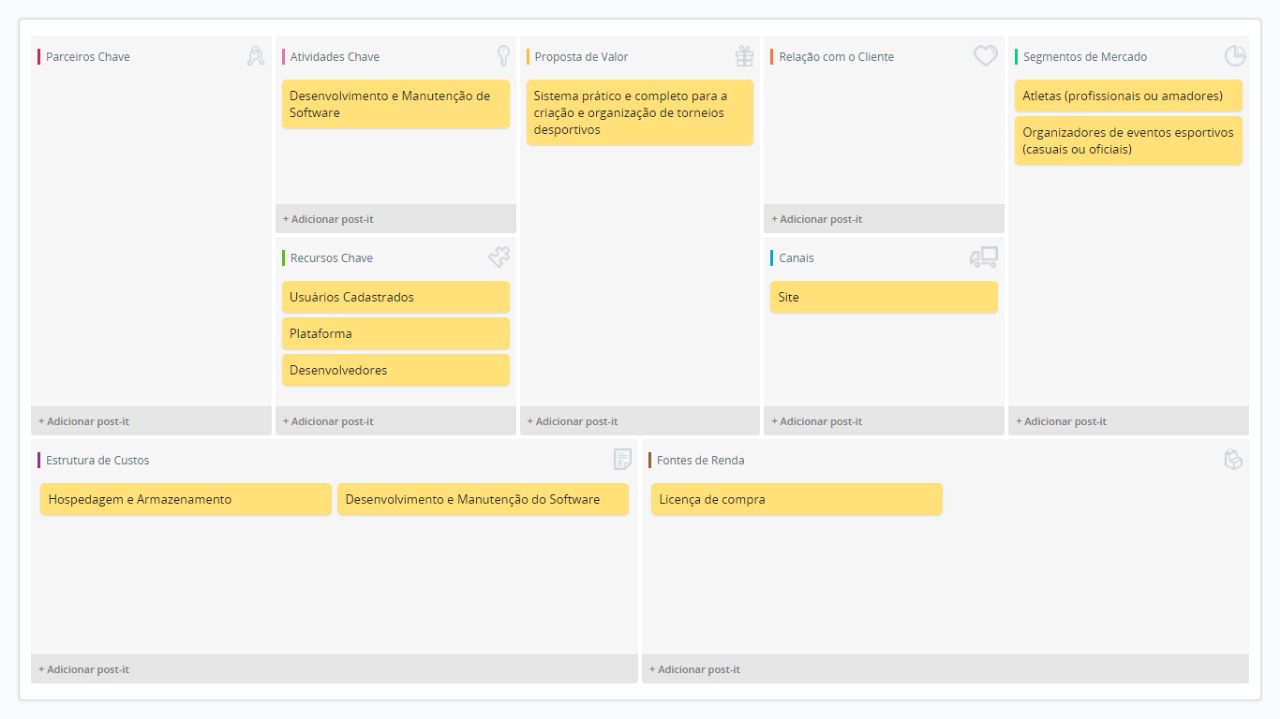
Task: Select the 'Hospedagem e Armazenamento' post-it
Action: pyautogui.click(x=185, y=499)
